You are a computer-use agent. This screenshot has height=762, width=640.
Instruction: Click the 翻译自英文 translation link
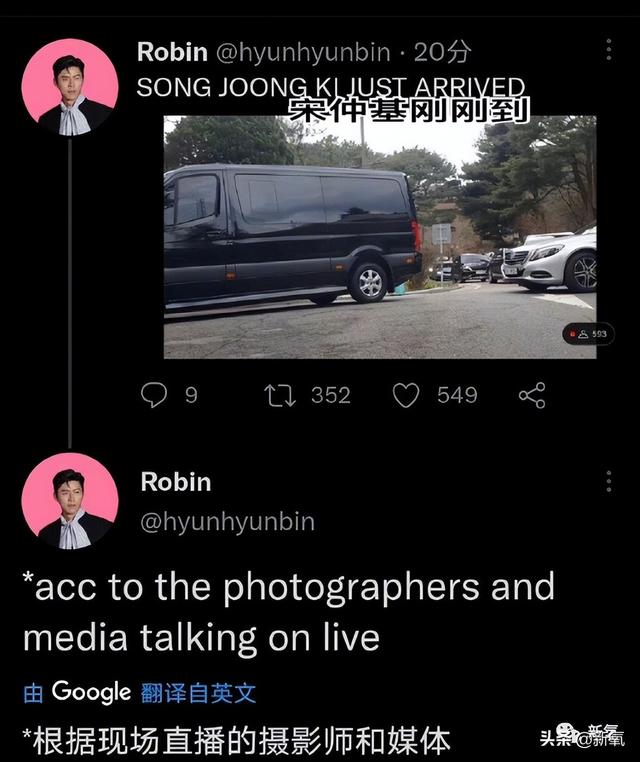(198, 693)
